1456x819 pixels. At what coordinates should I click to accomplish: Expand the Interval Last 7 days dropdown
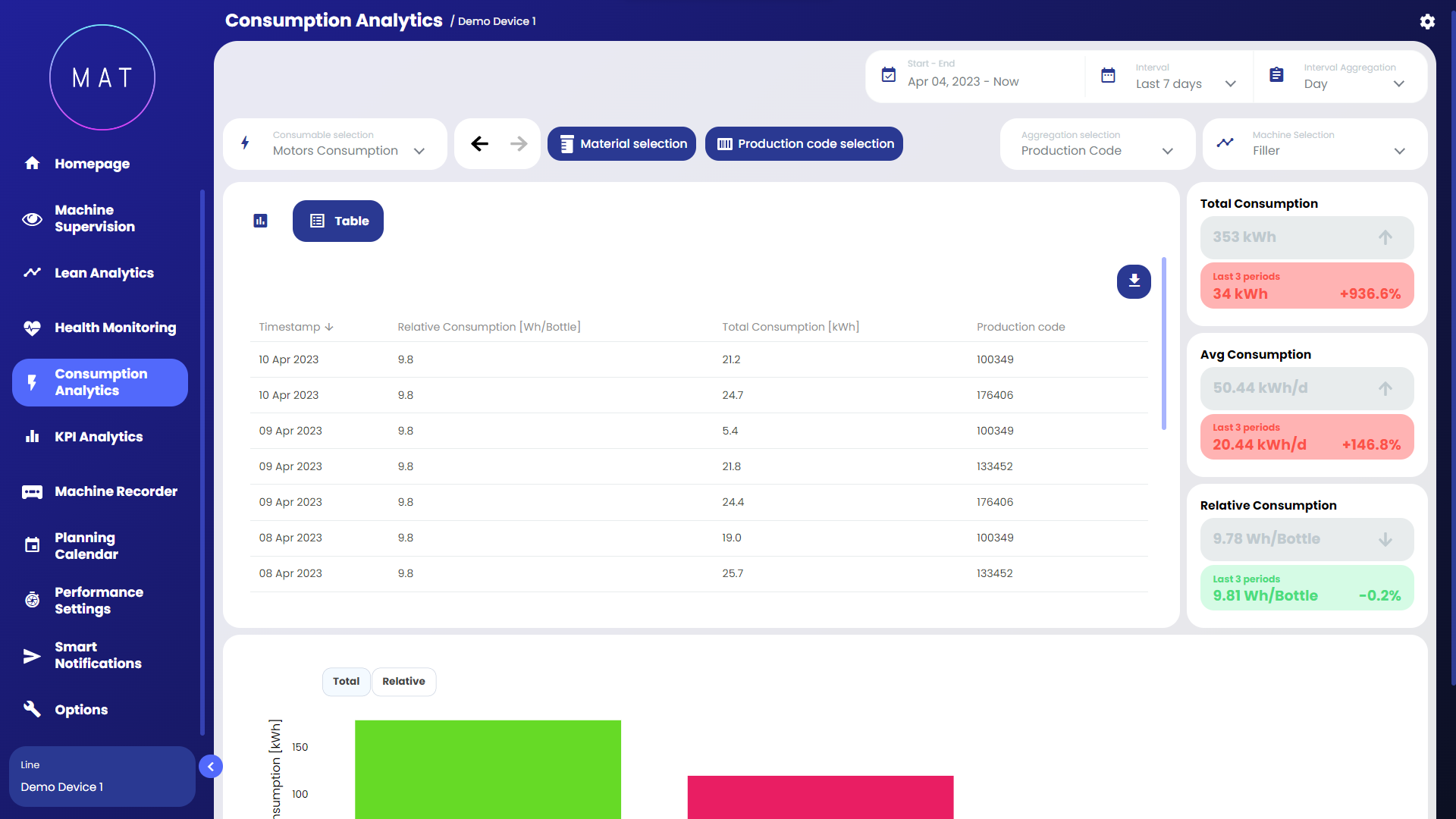pos(1185,83)
